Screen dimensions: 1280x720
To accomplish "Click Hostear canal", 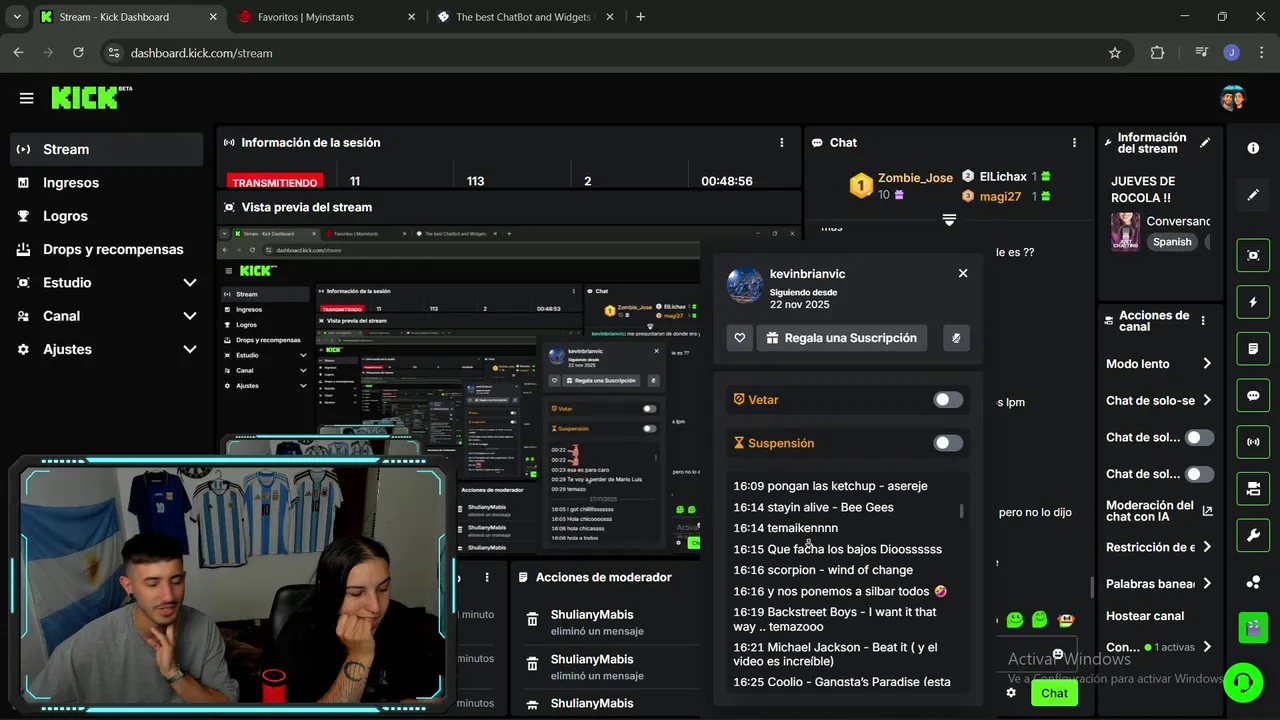I will [x=1145, y=616].
